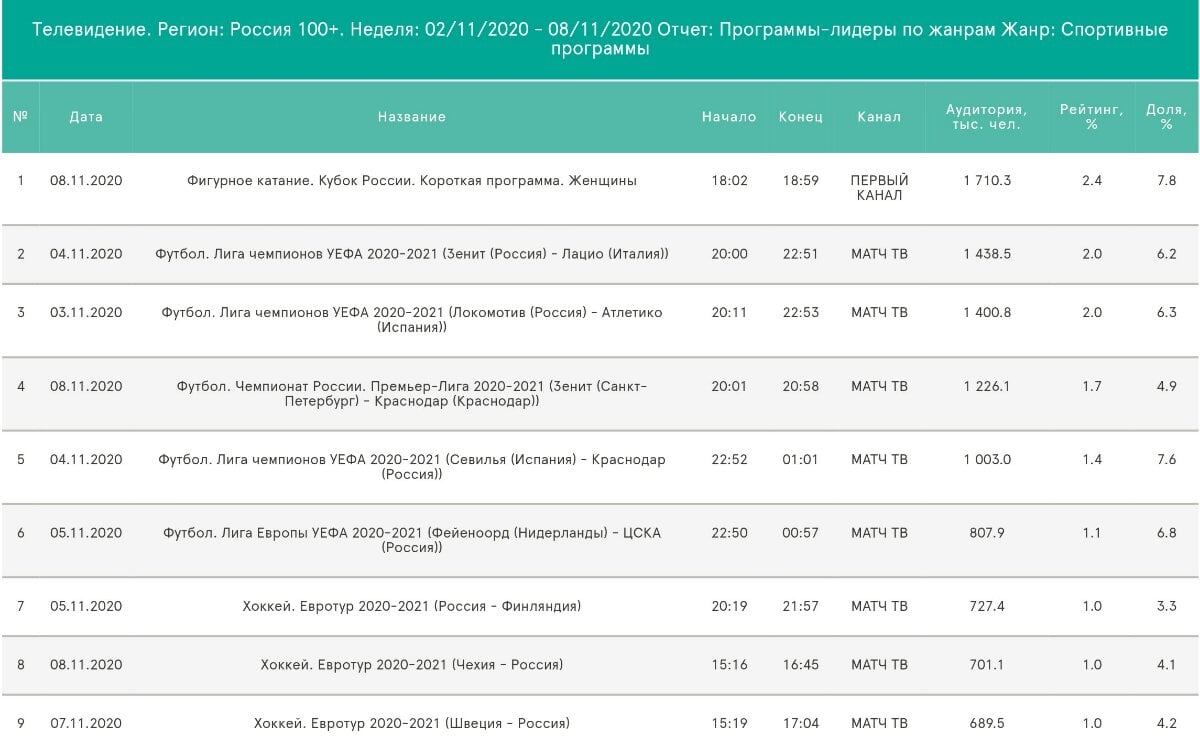Click share value 3.3
Viewport: 1200px width, 749px height.
click(1167, 606)
